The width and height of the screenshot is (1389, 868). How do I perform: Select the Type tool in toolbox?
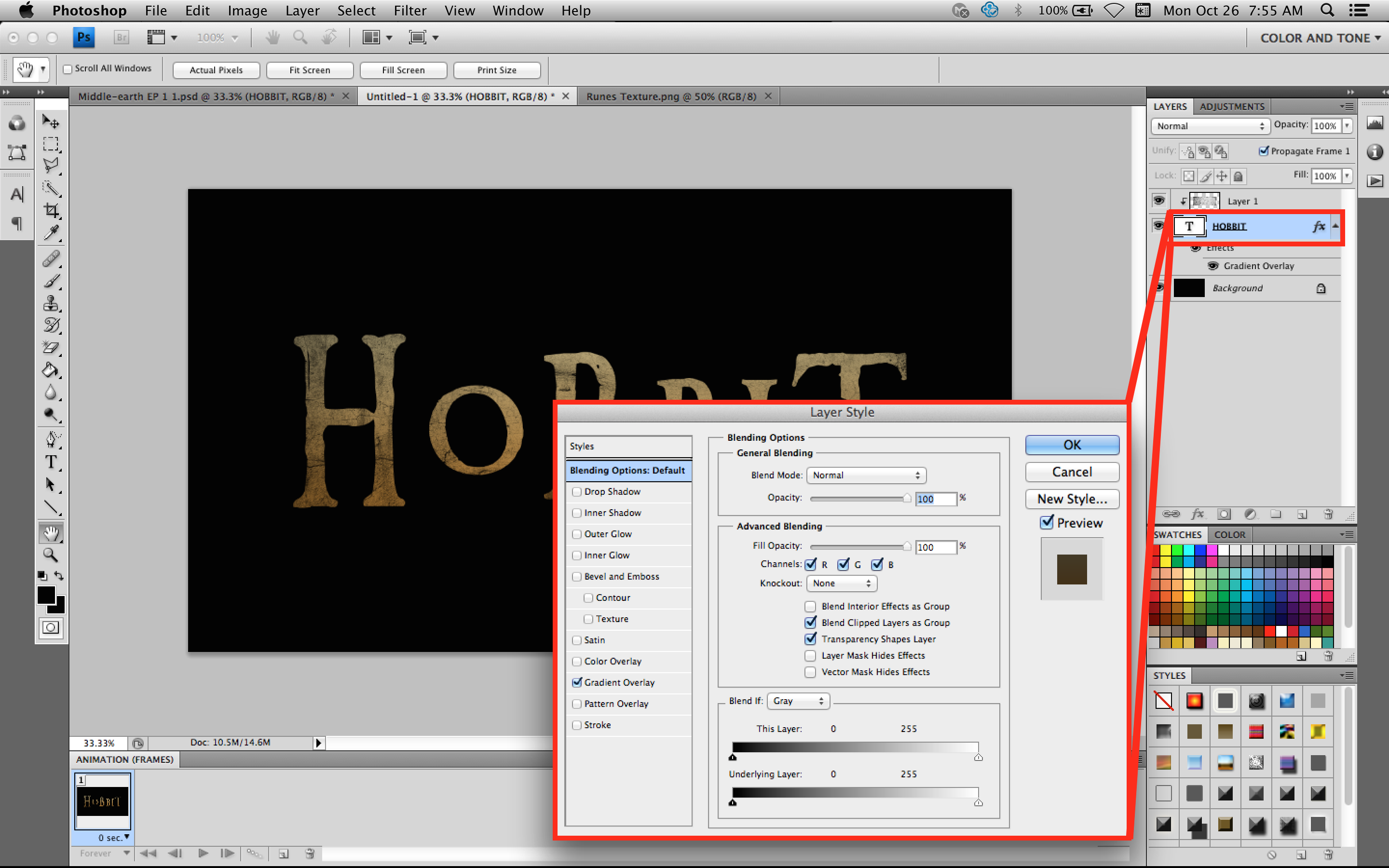51,462
